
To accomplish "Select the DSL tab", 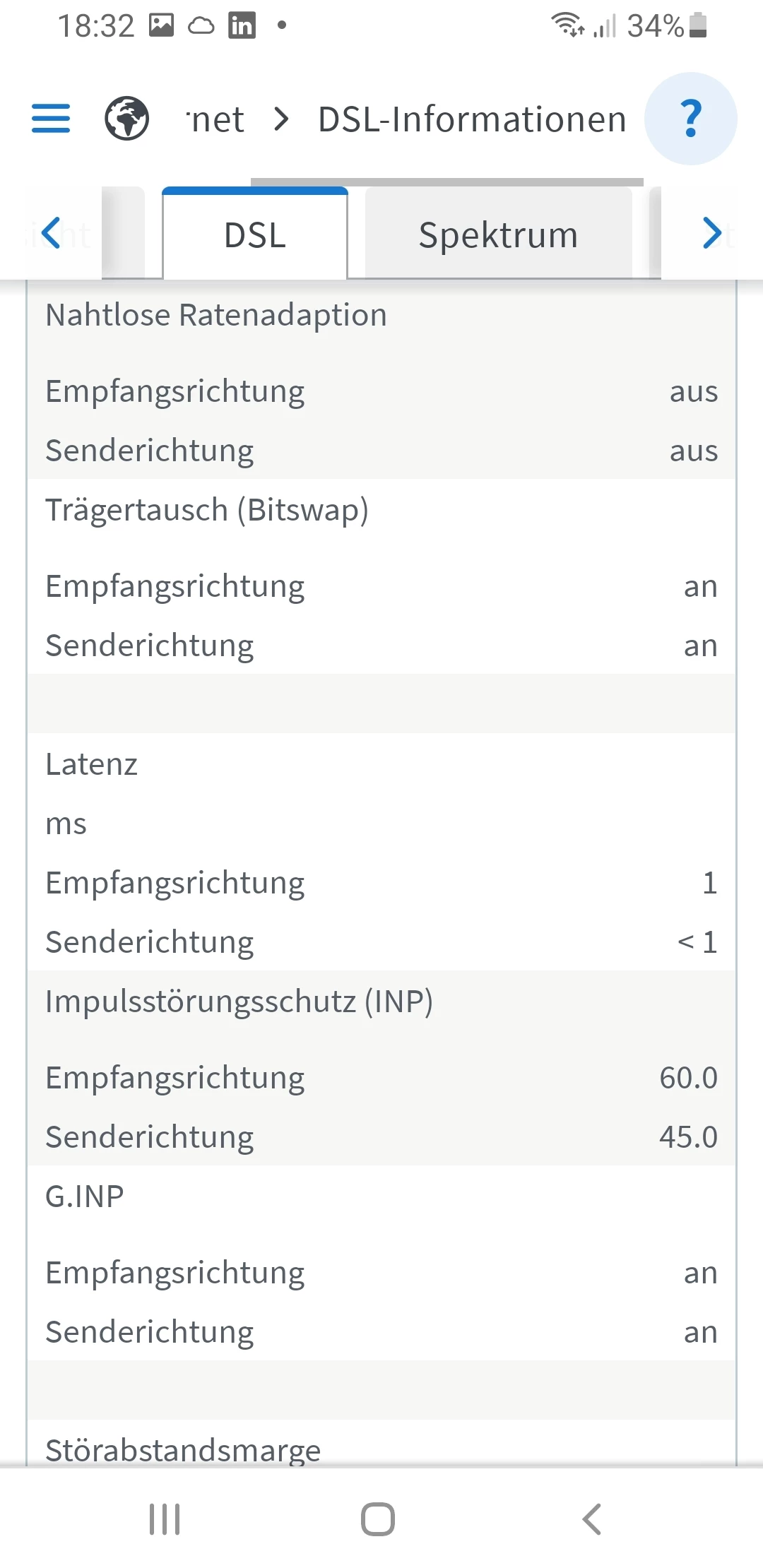I will [x=255, y=235].
